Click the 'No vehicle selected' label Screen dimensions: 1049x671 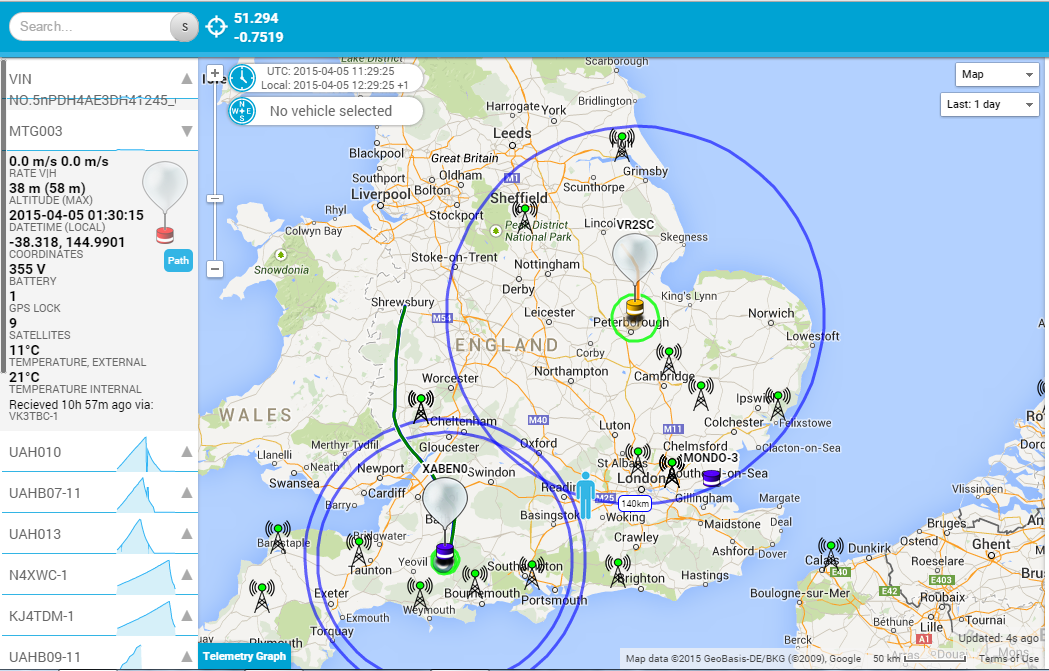(x=330, y=111)
